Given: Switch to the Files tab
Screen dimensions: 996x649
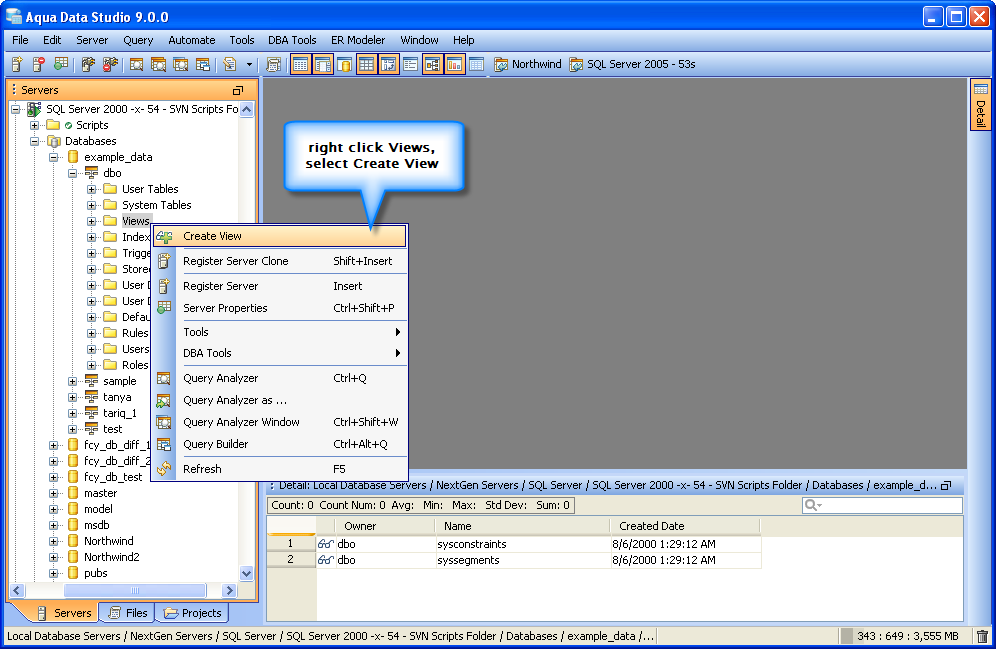Looking at the screenshot, I should click(128, 613).
